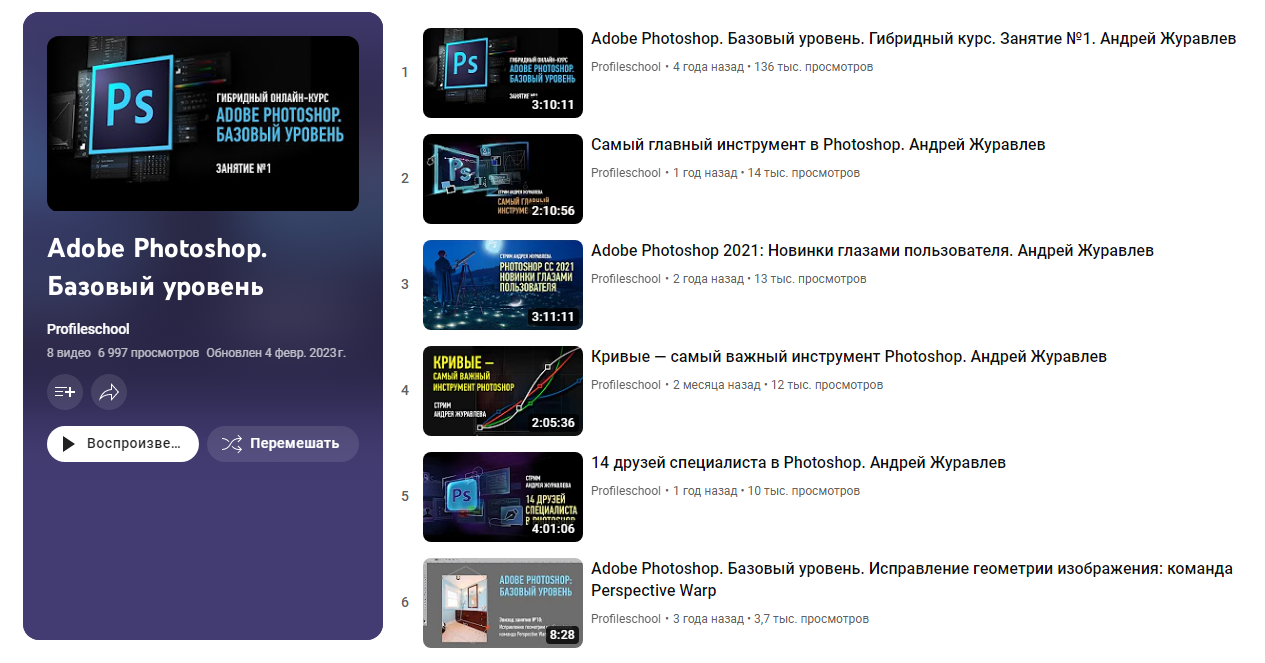Viewport: 1265px width, 663px height.
Task: Open Занятие №1 video thumbnail
Action: [x=503, y=73]
